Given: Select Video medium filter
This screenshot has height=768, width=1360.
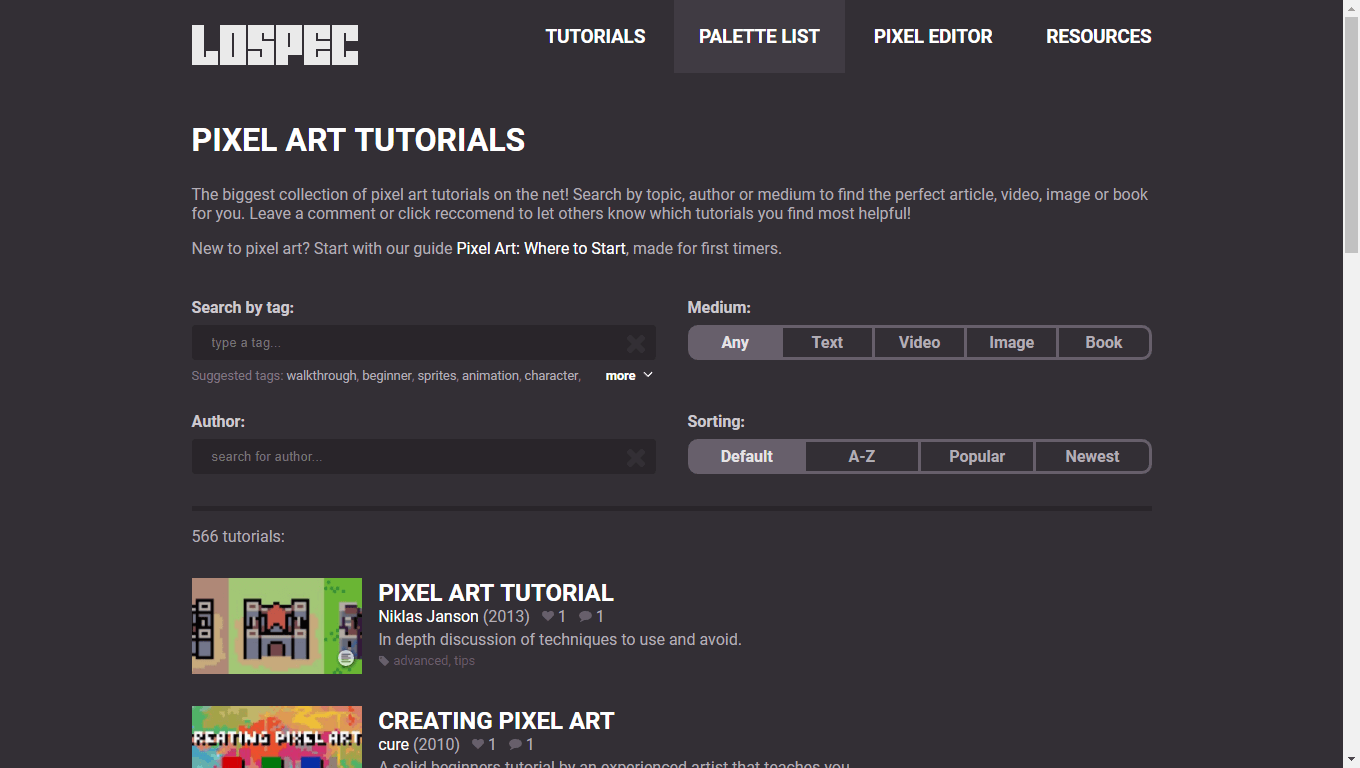Looking at the screenshot, I should pos(919,342).
